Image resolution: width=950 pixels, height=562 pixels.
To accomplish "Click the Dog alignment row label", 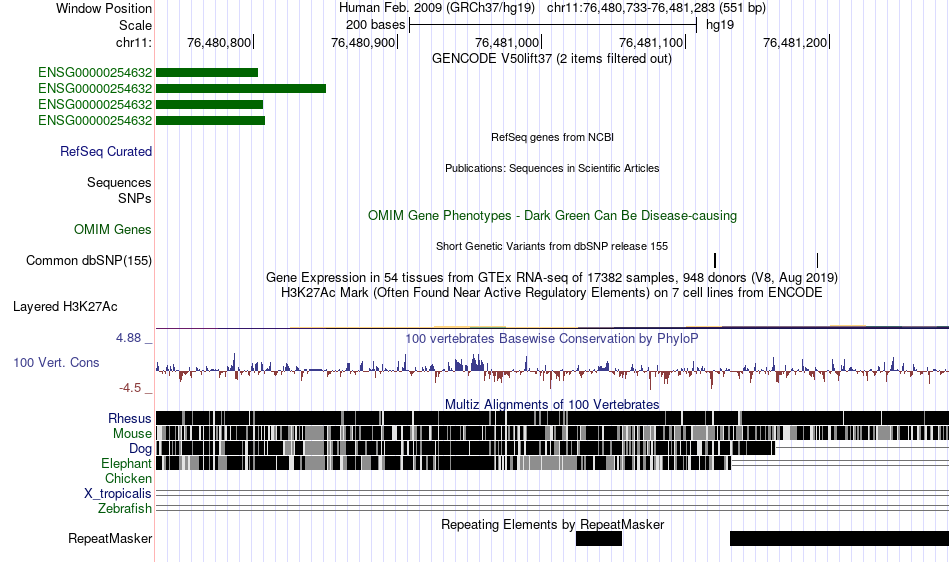I will (x=141, y=449).
